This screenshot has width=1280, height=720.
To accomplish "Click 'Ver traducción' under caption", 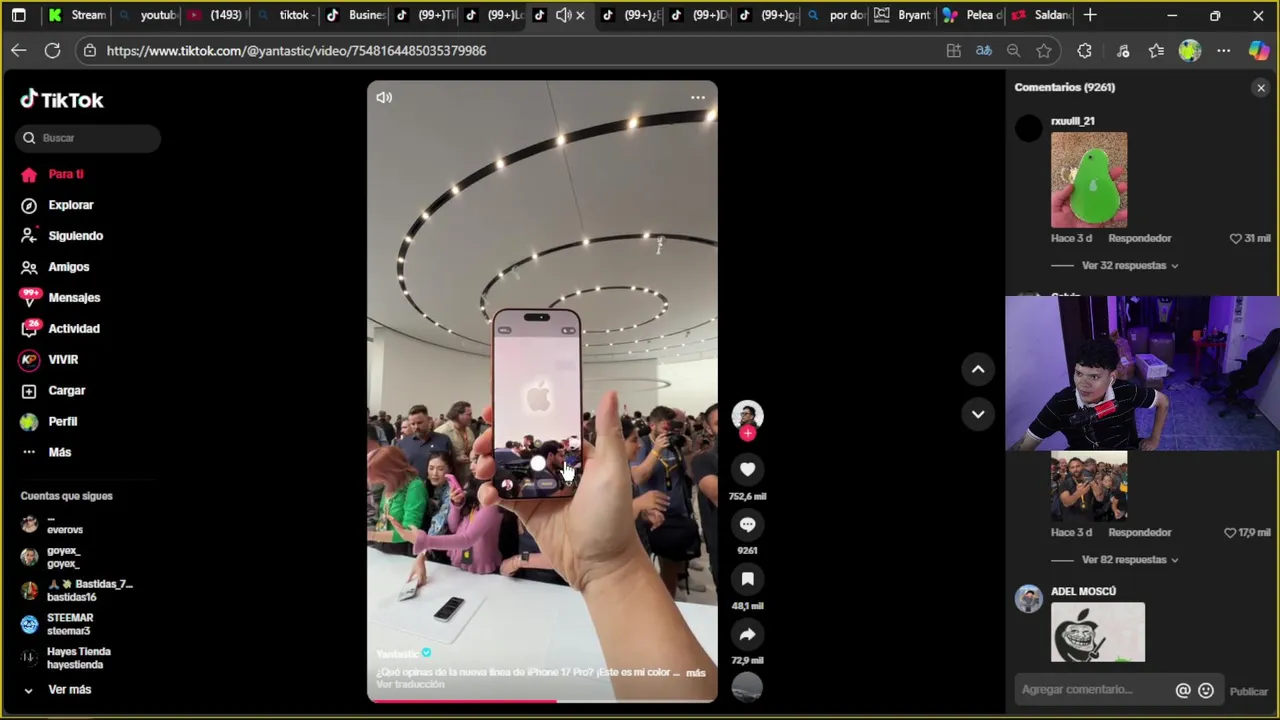I will 410,684.
